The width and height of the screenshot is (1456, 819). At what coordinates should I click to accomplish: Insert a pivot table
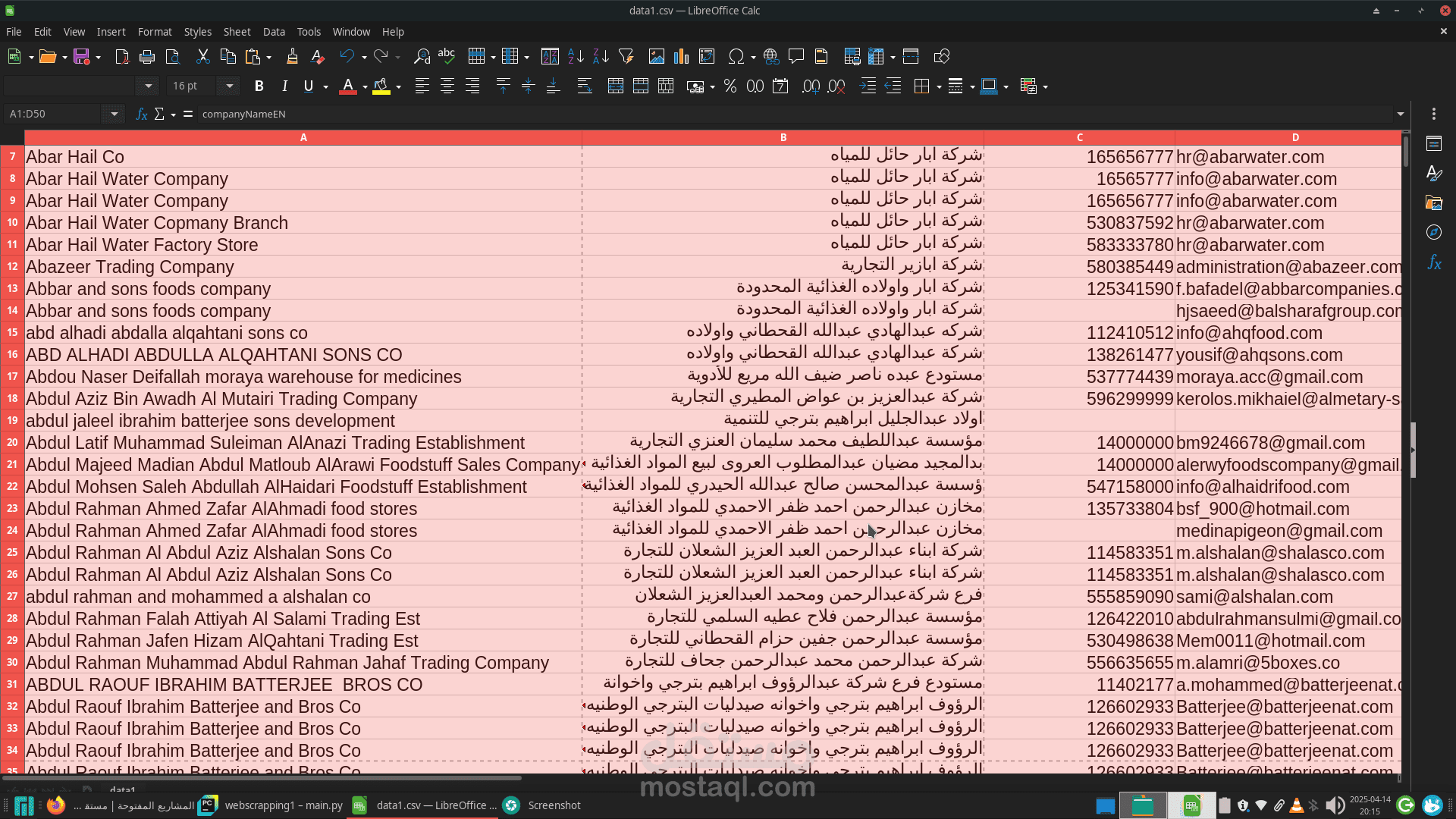707,56
